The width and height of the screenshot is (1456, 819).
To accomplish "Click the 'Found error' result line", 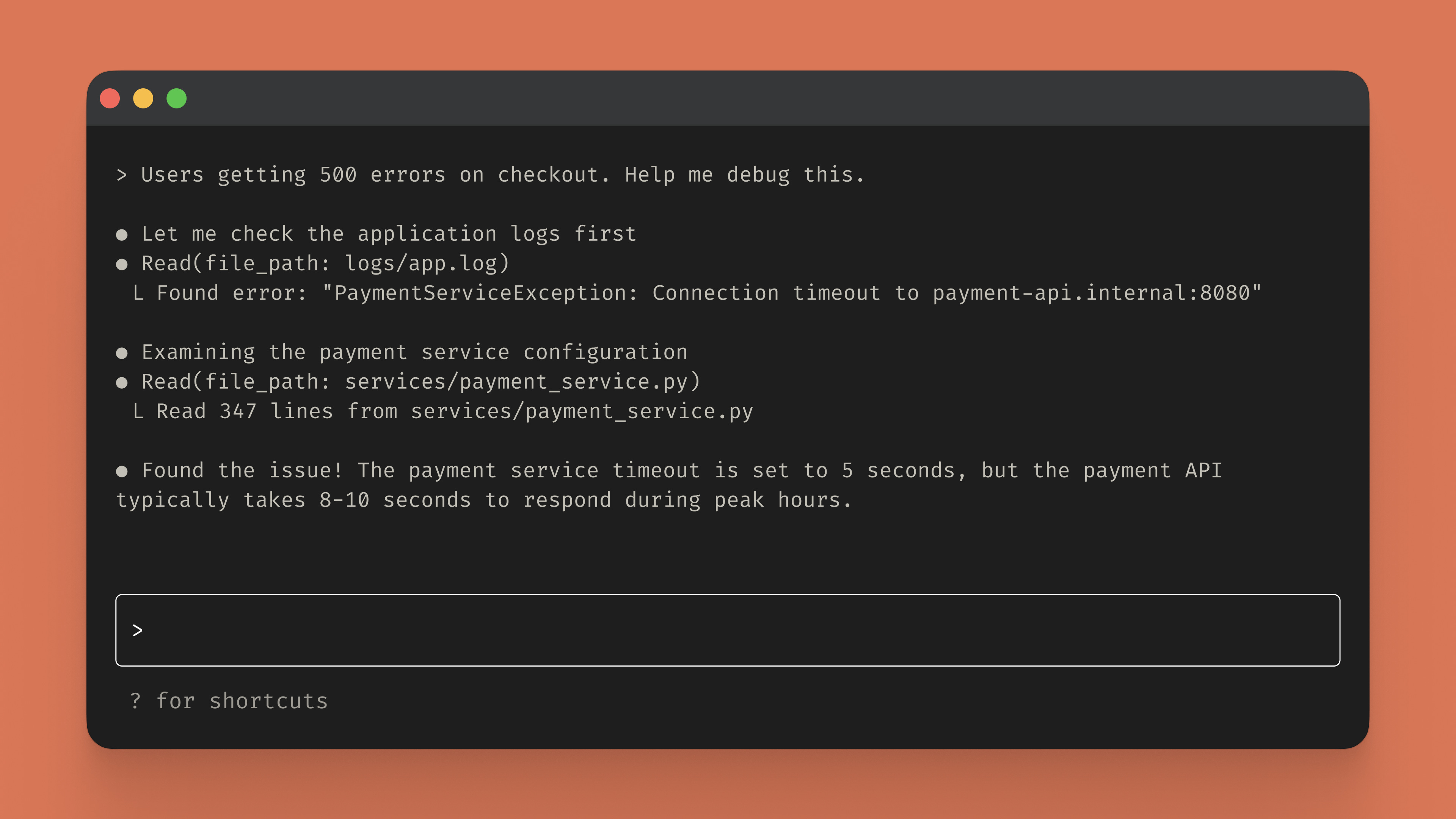I will [x=697, y=293].
